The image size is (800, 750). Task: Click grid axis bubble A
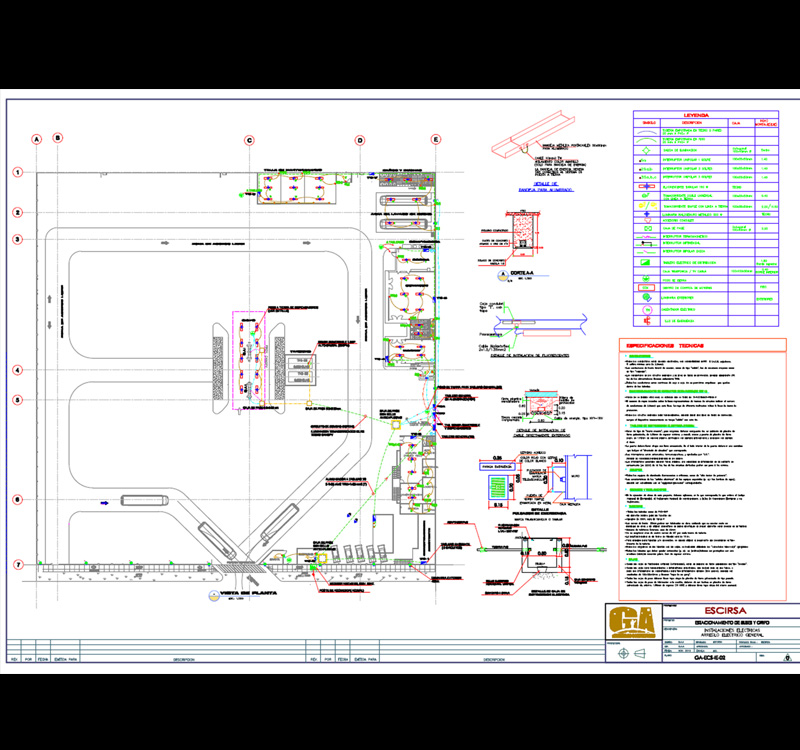point(37,137)
